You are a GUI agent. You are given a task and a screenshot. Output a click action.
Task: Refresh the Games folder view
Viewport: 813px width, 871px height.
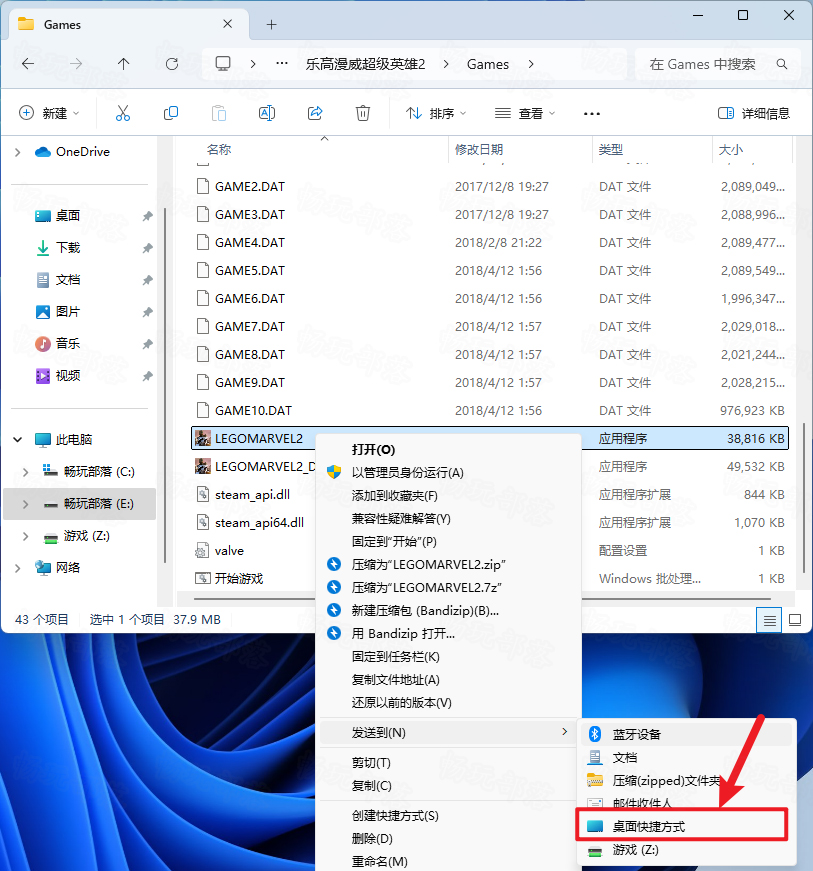click(x=172, y=64)
